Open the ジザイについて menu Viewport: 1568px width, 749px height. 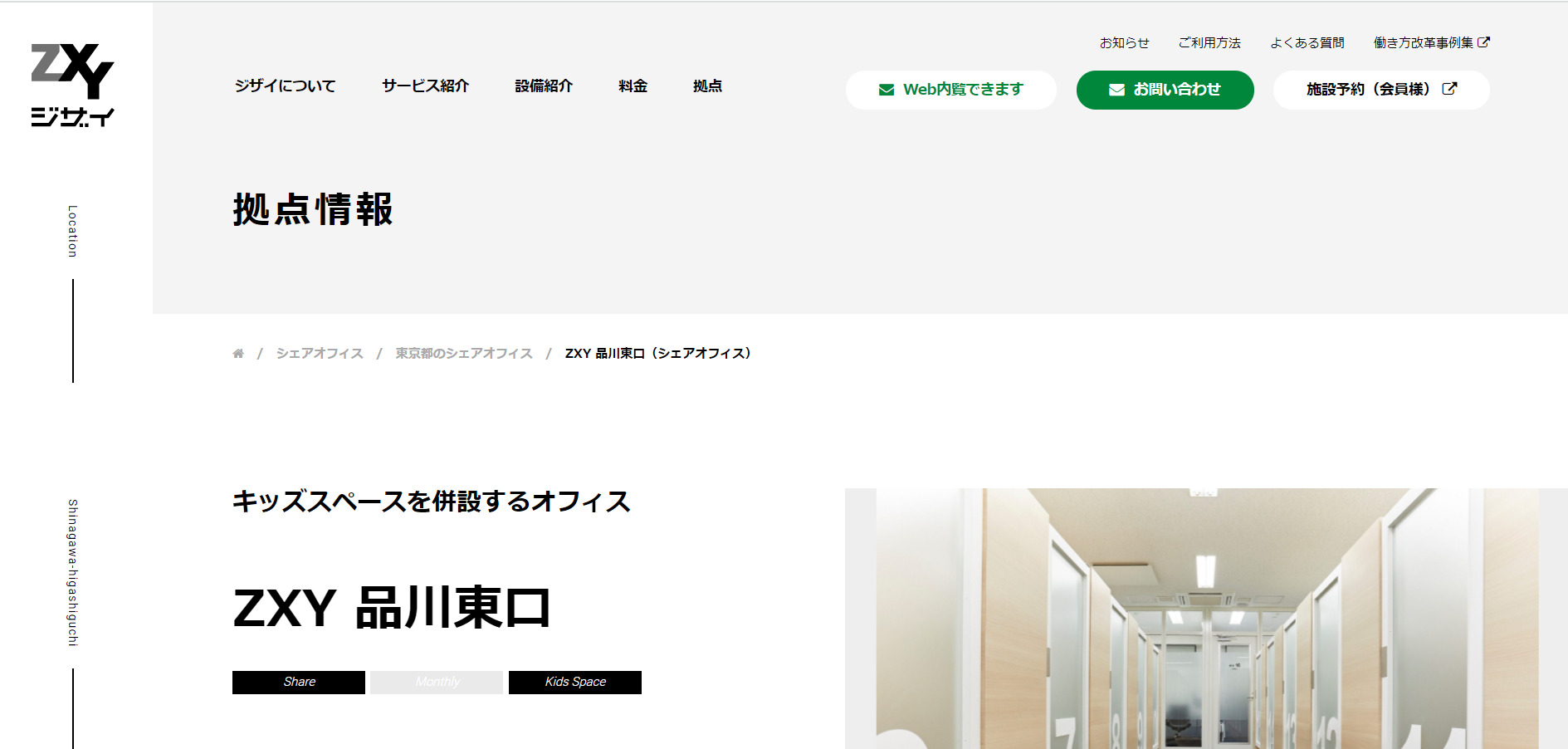[x=285, y=86]
